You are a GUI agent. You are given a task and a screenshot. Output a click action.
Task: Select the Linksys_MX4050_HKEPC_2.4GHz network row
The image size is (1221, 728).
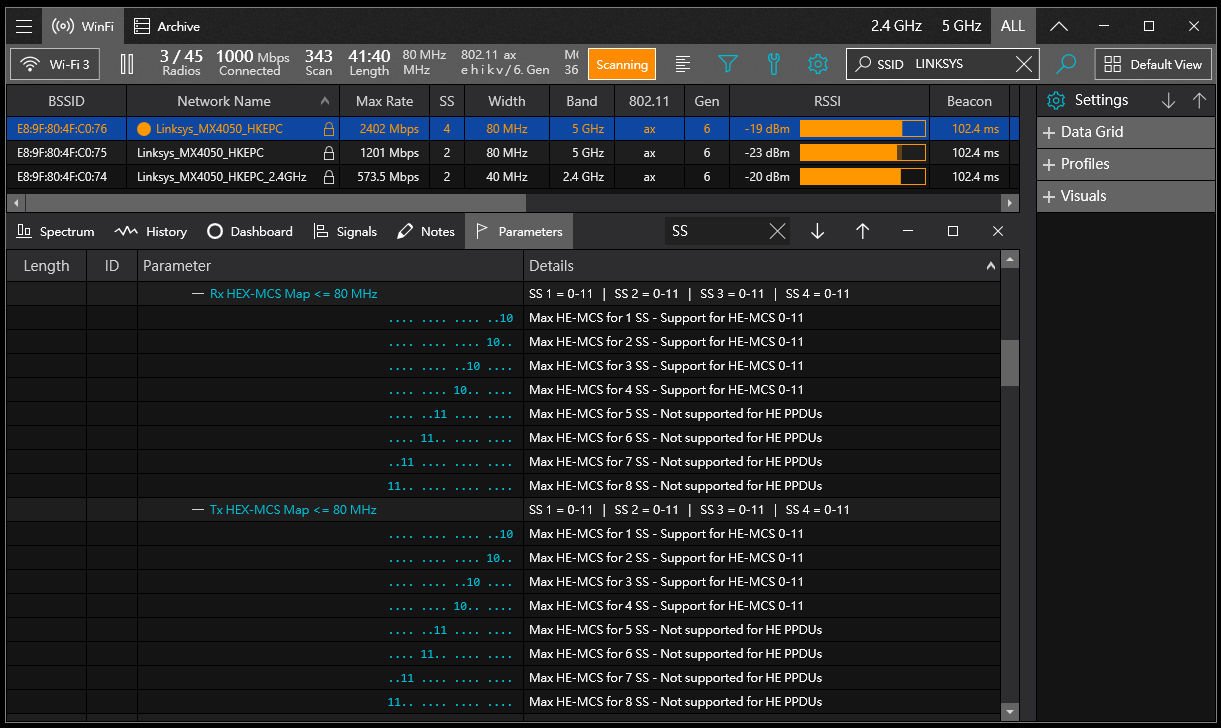pos(507,177)
